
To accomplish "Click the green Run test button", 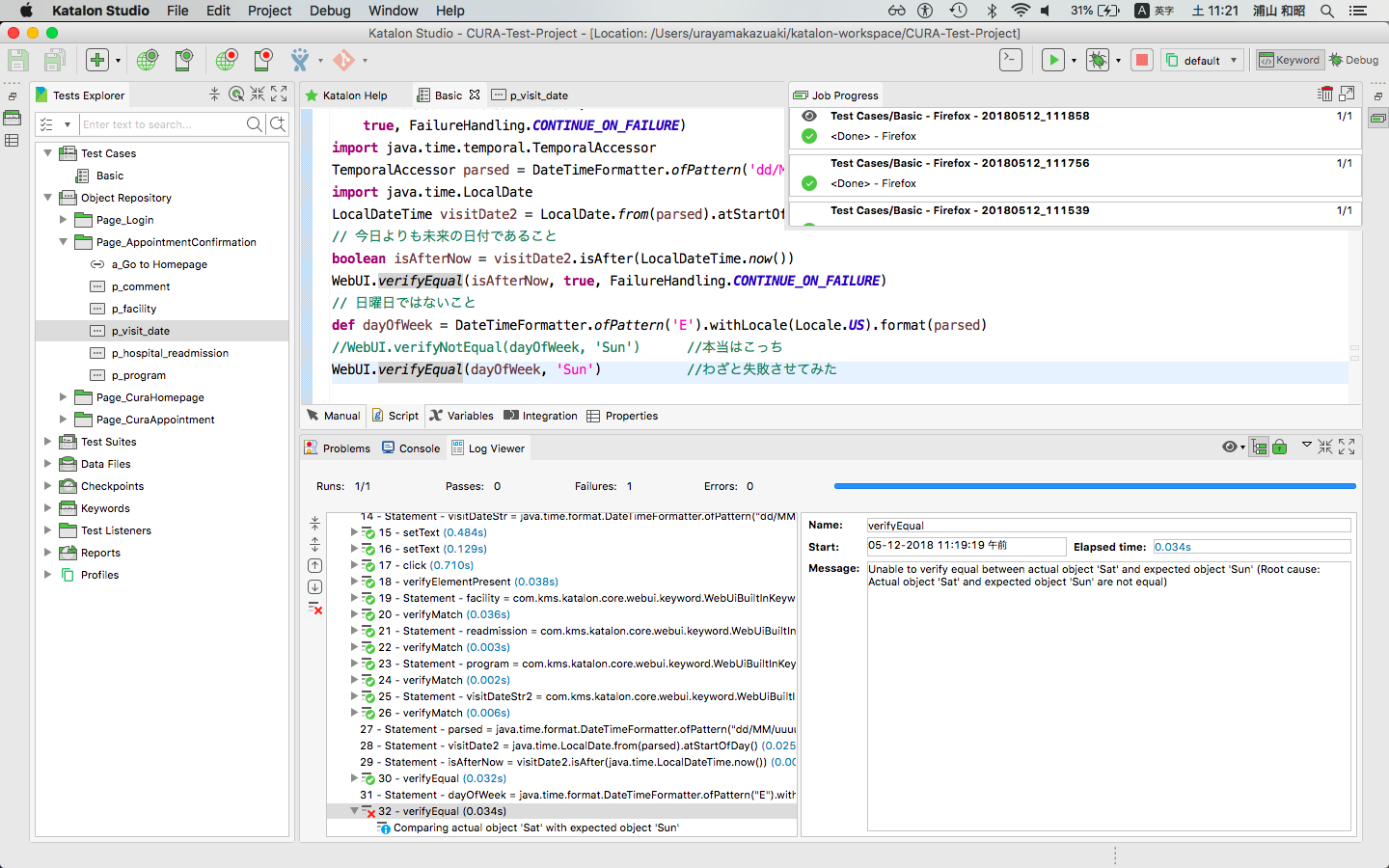I will pos(1053,60).
